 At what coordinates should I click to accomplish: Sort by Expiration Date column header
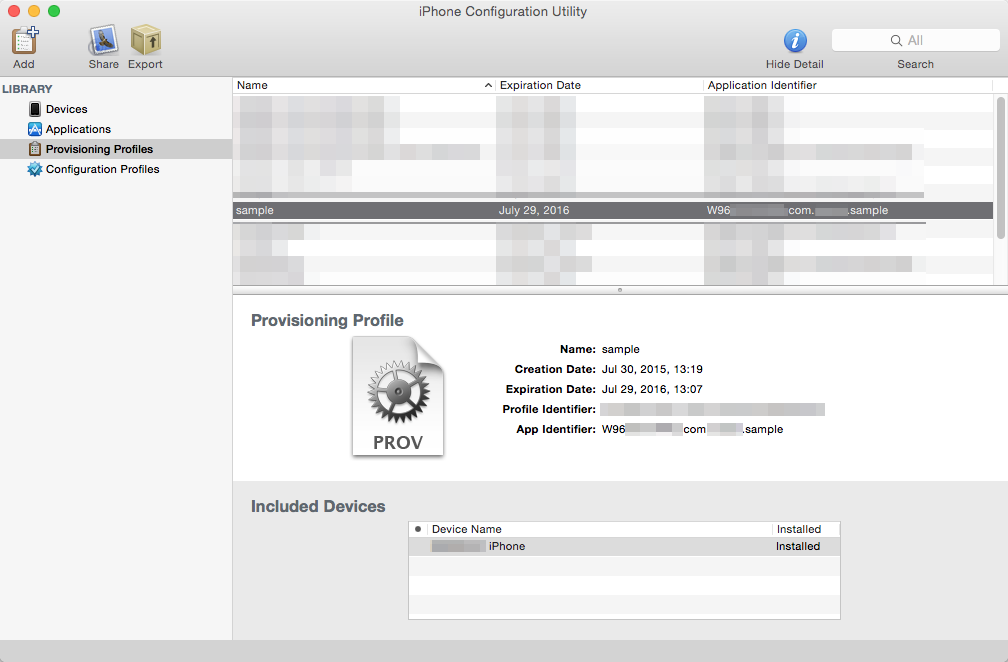tap(599, 85)
